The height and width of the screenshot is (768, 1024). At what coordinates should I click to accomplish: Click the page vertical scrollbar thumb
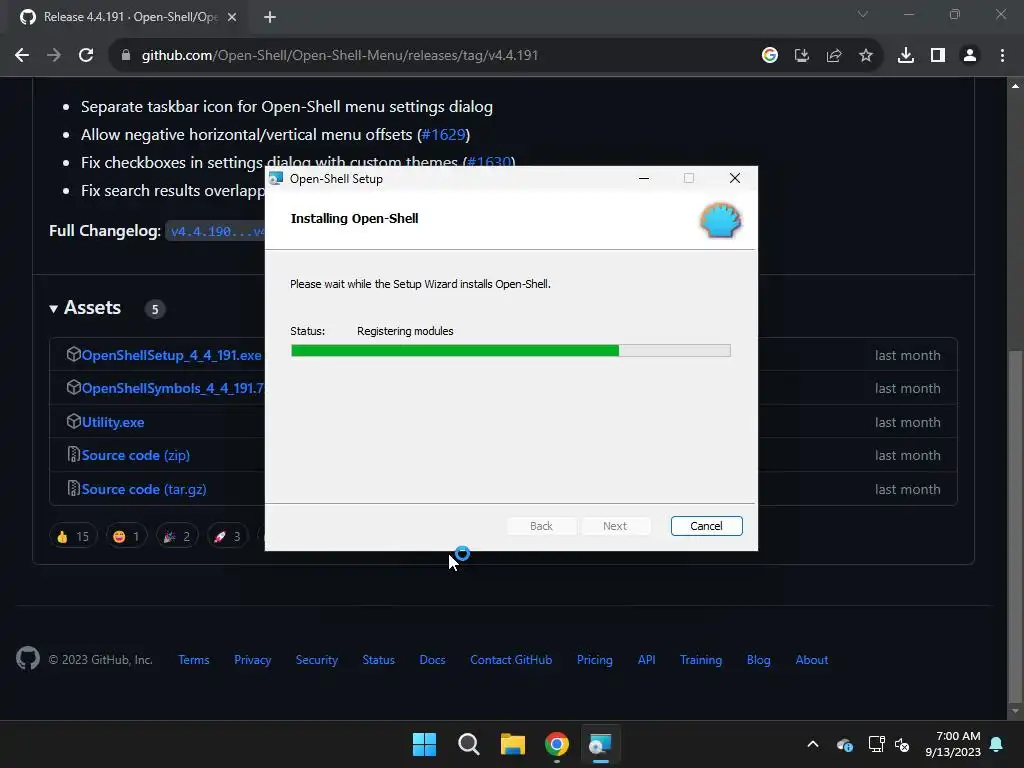[1015, 526]
